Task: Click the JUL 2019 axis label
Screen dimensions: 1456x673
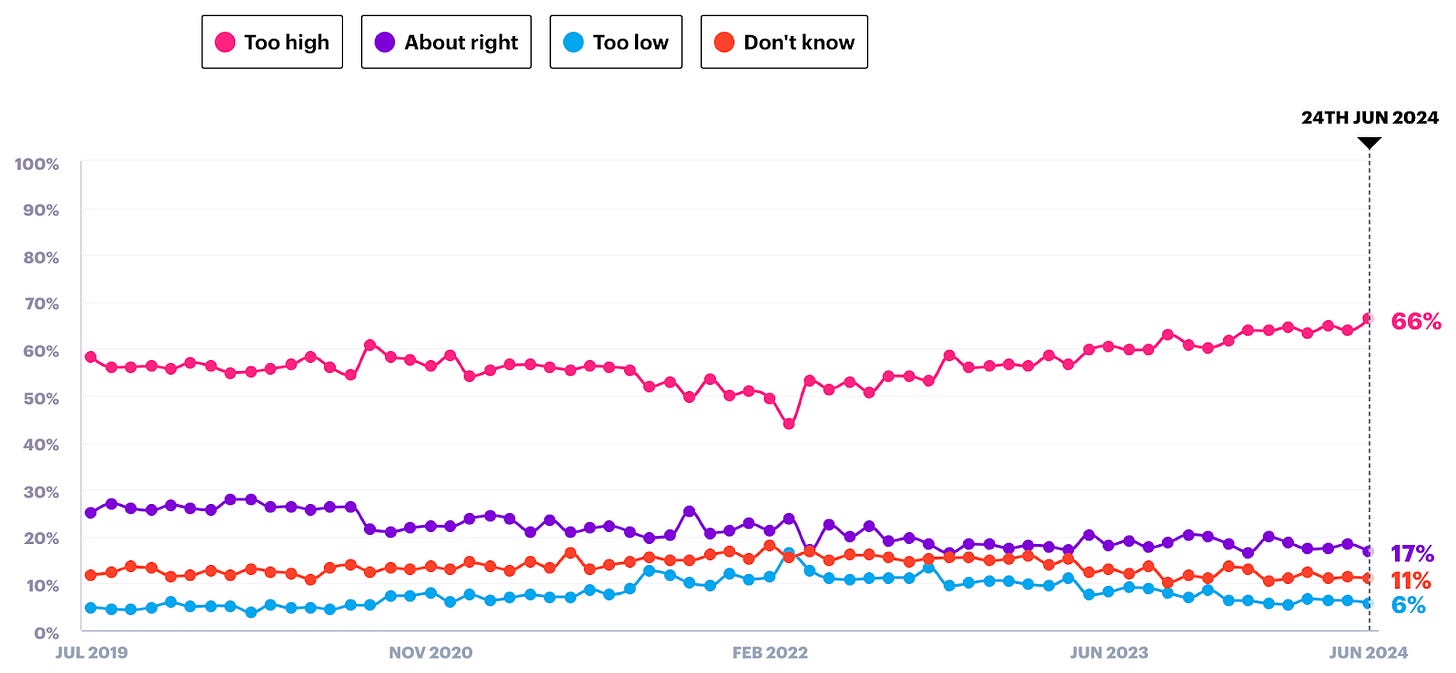Action: click(94, 652)
